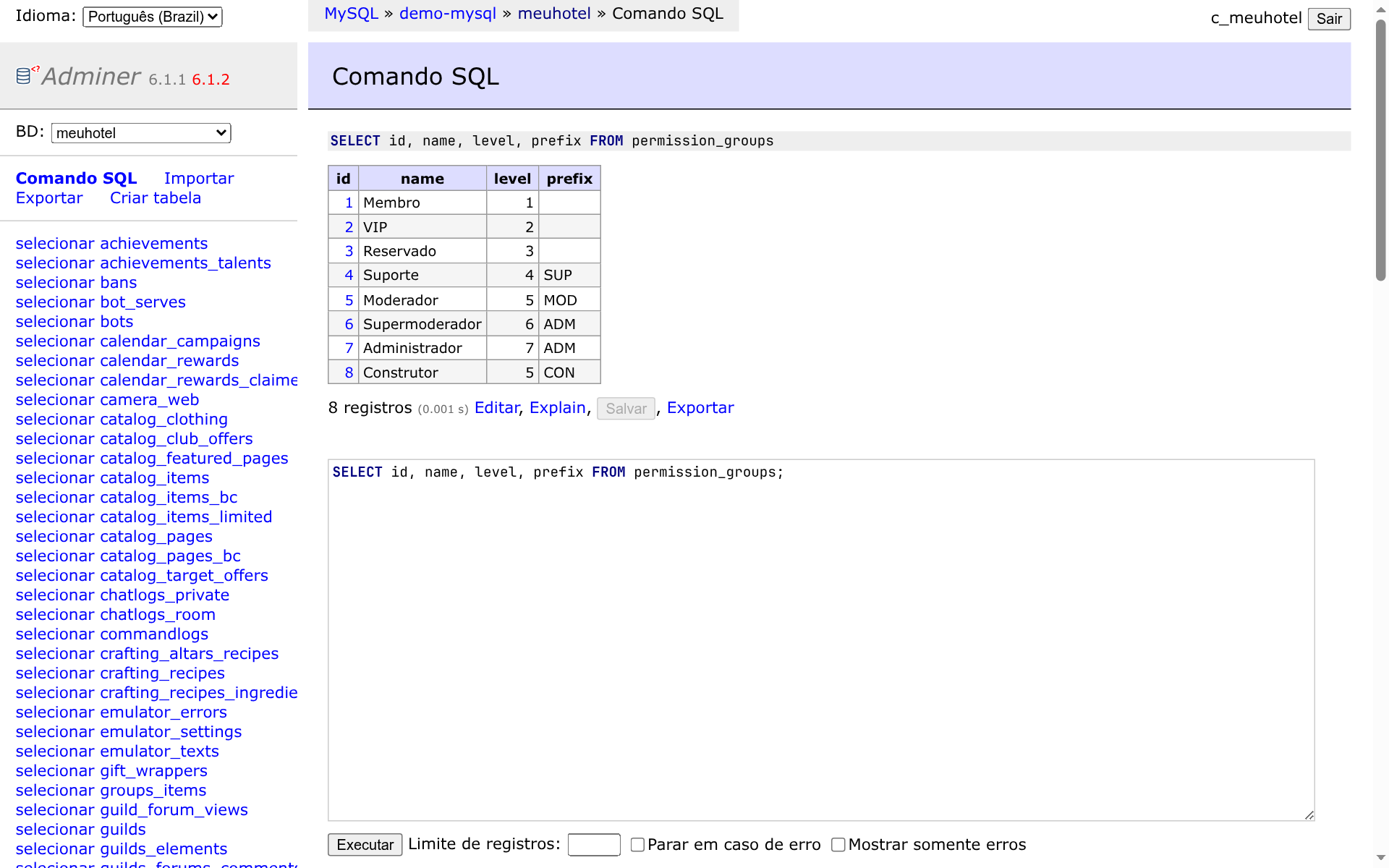Viewport: 1389px width, 868px height.
Task: Open Exportar in the sidebar menu
Action: pos(49,198)
